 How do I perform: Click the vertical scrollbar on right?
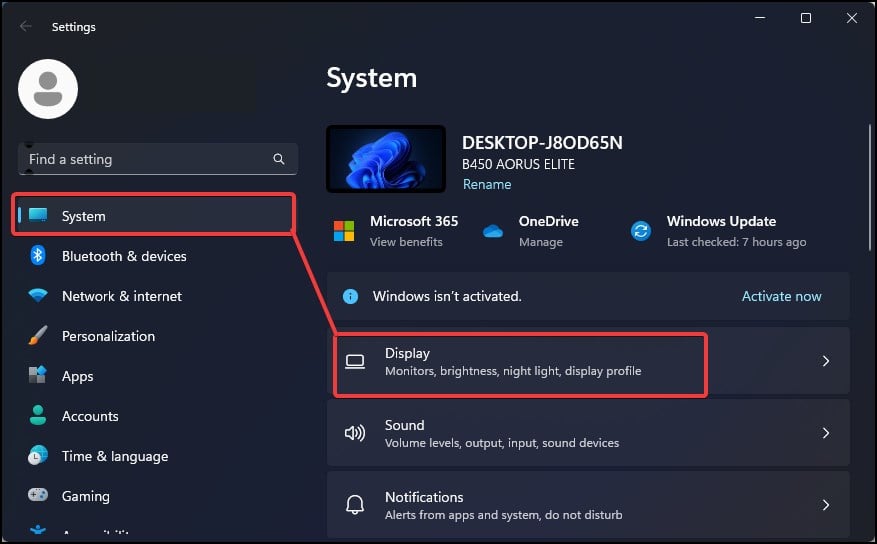870,187
